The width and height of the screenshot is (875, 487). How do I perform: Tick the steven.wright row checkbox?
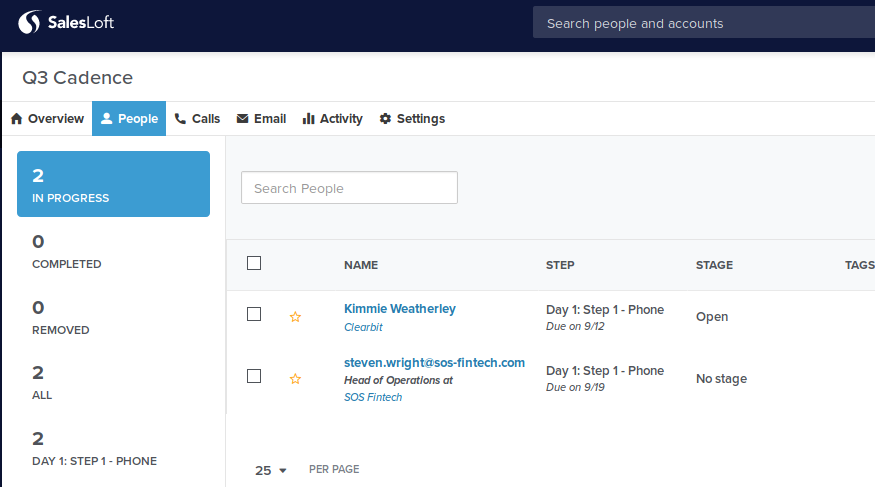254,376
